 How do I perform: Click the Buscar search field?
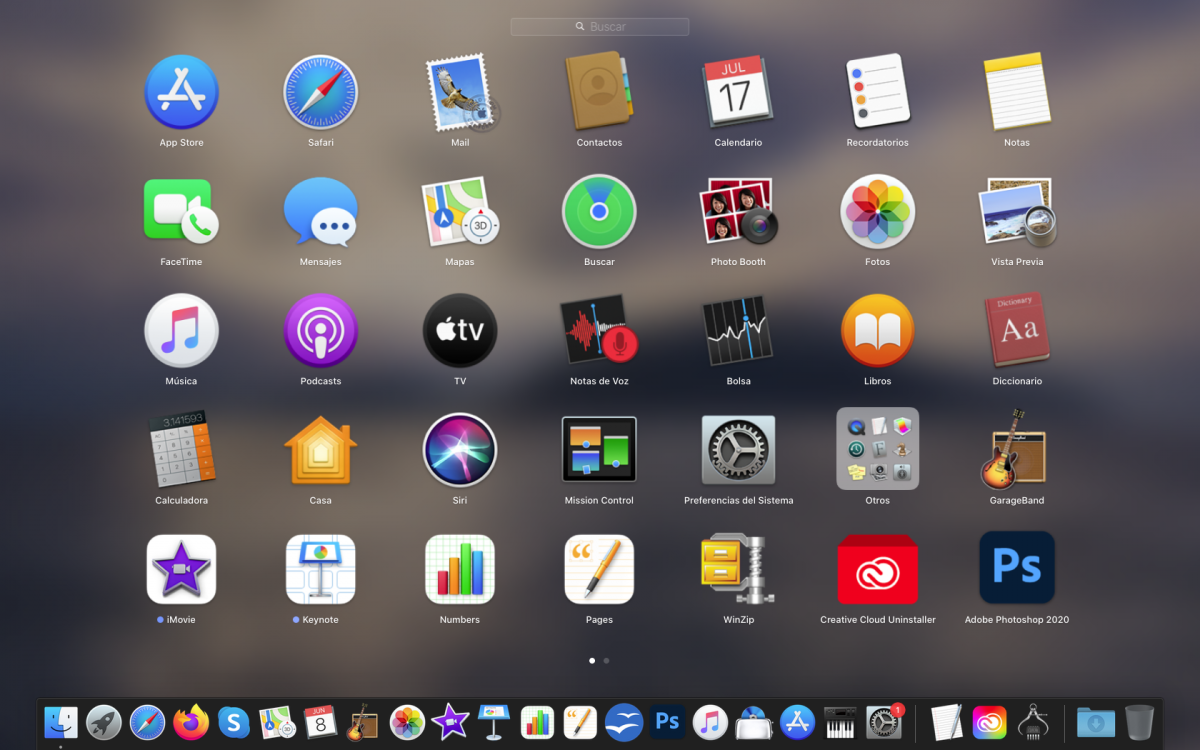tap(600, 27)
